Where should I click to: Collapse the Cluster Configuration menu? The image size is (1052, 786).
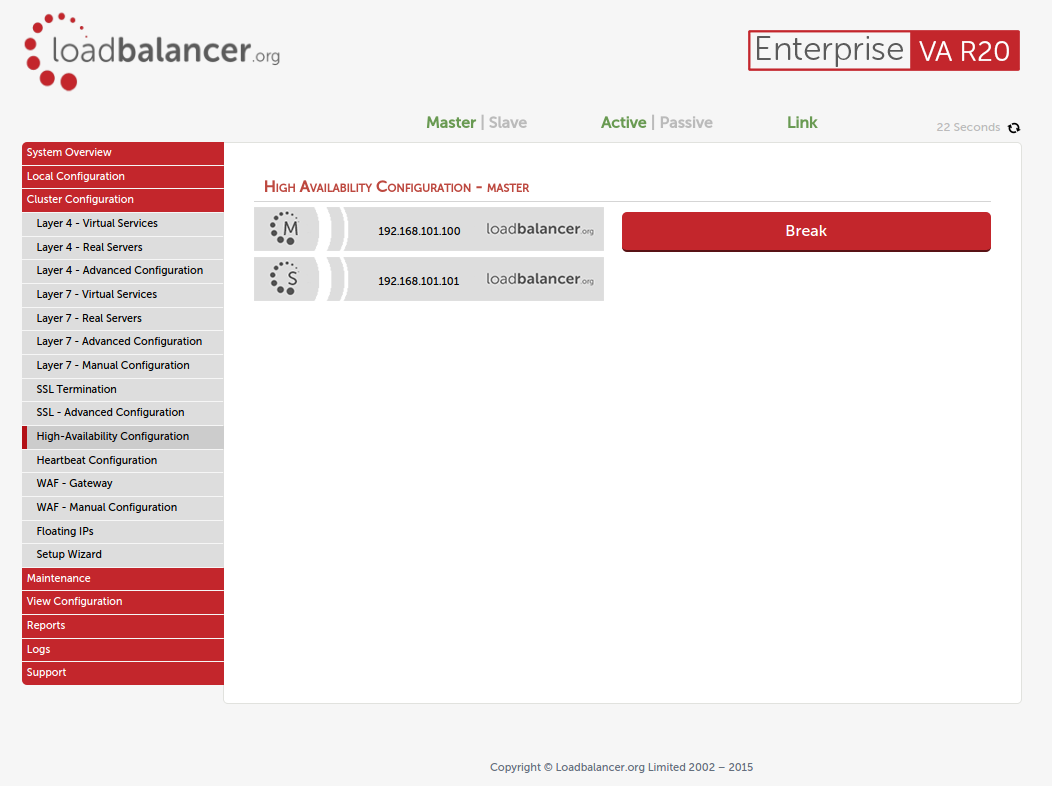[x=123, y=200]
